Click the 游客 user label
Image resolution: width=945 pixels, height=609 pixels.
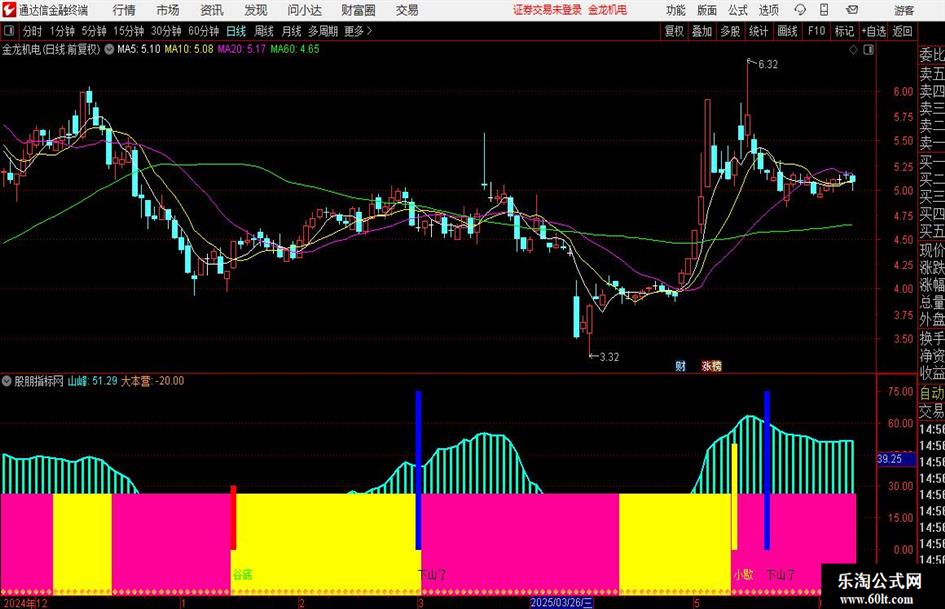point(903,10)
